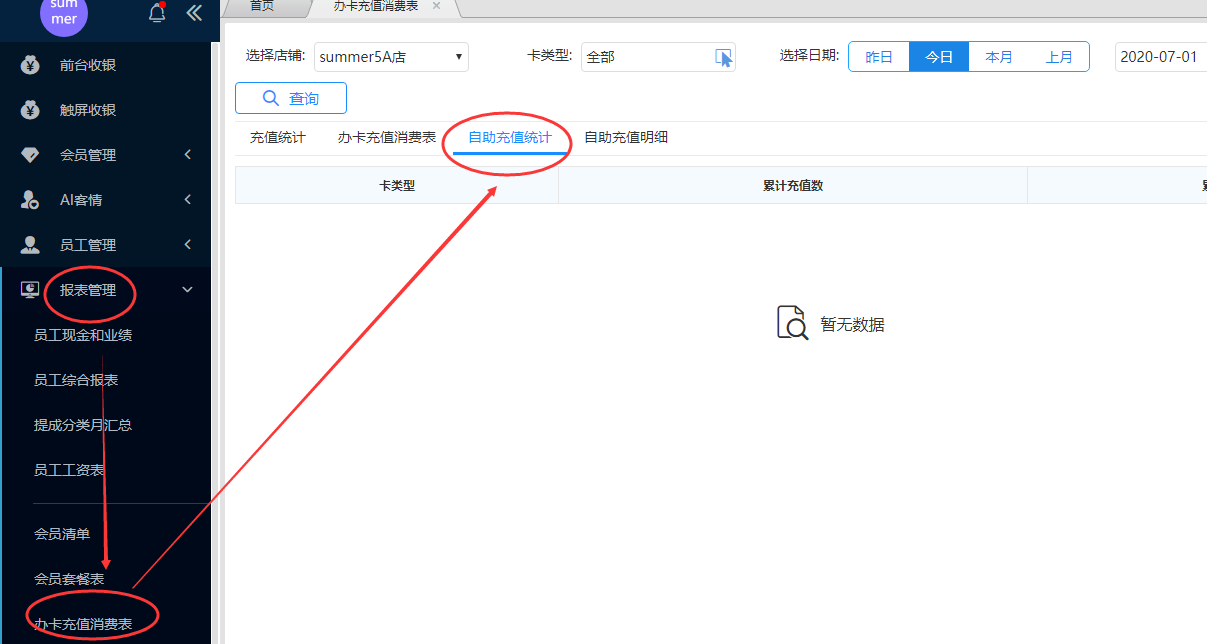This screenshot has width=1207, height=644.
Task: Open the 自助充值统计 tab
Action: (x=510, y=138)
